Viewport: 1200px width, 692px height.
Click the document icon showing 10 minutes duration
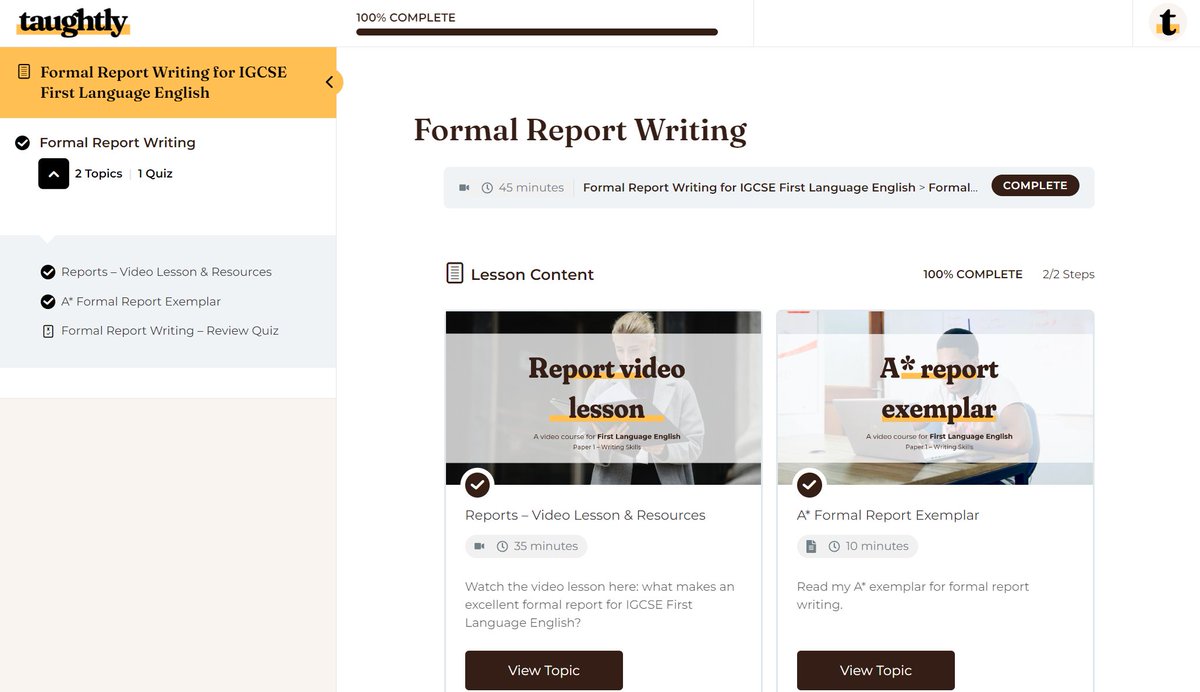point(811,546)
